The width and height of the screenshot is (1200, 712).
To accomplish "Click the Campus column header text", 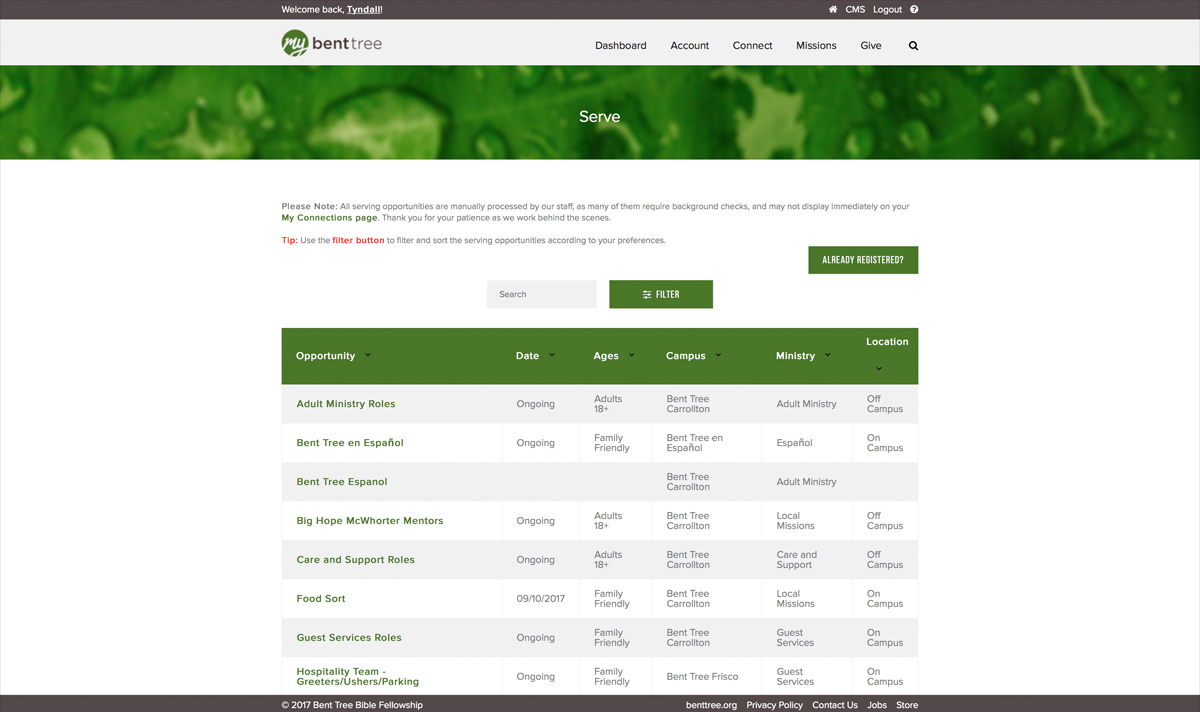I will click(x=686, y=356).
